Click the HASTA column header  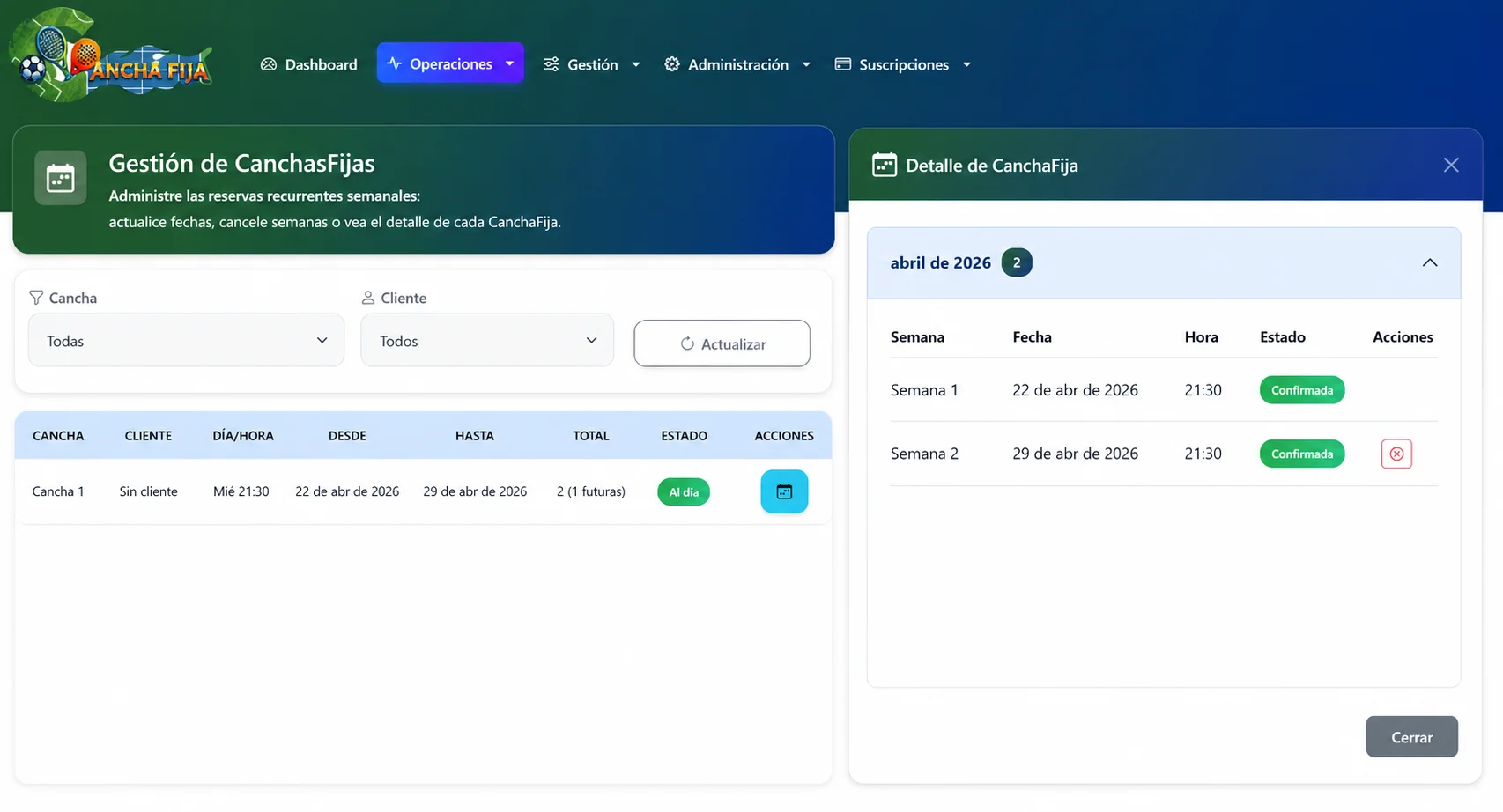coord(475,435)
